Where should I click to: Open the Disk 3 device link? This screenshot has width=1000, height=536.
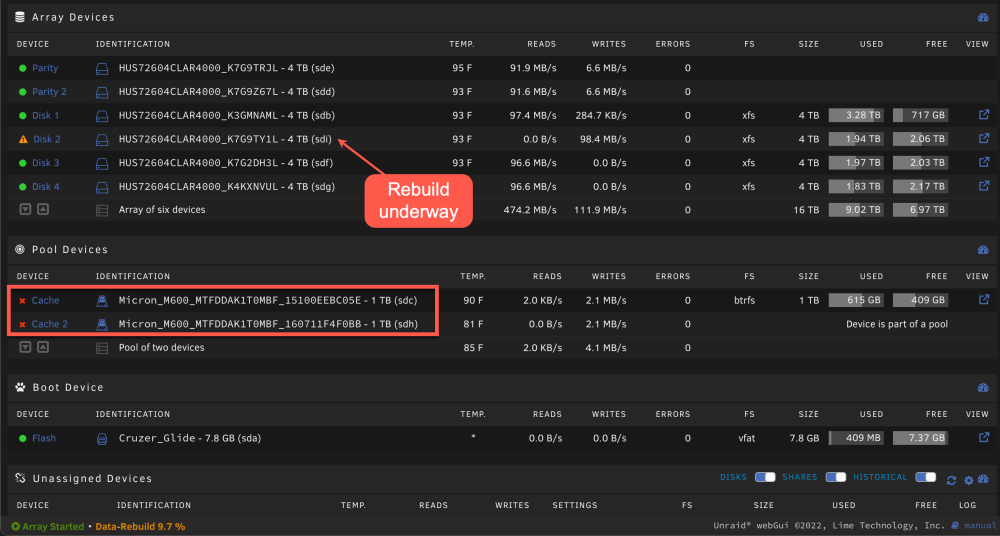coord(46,163)
